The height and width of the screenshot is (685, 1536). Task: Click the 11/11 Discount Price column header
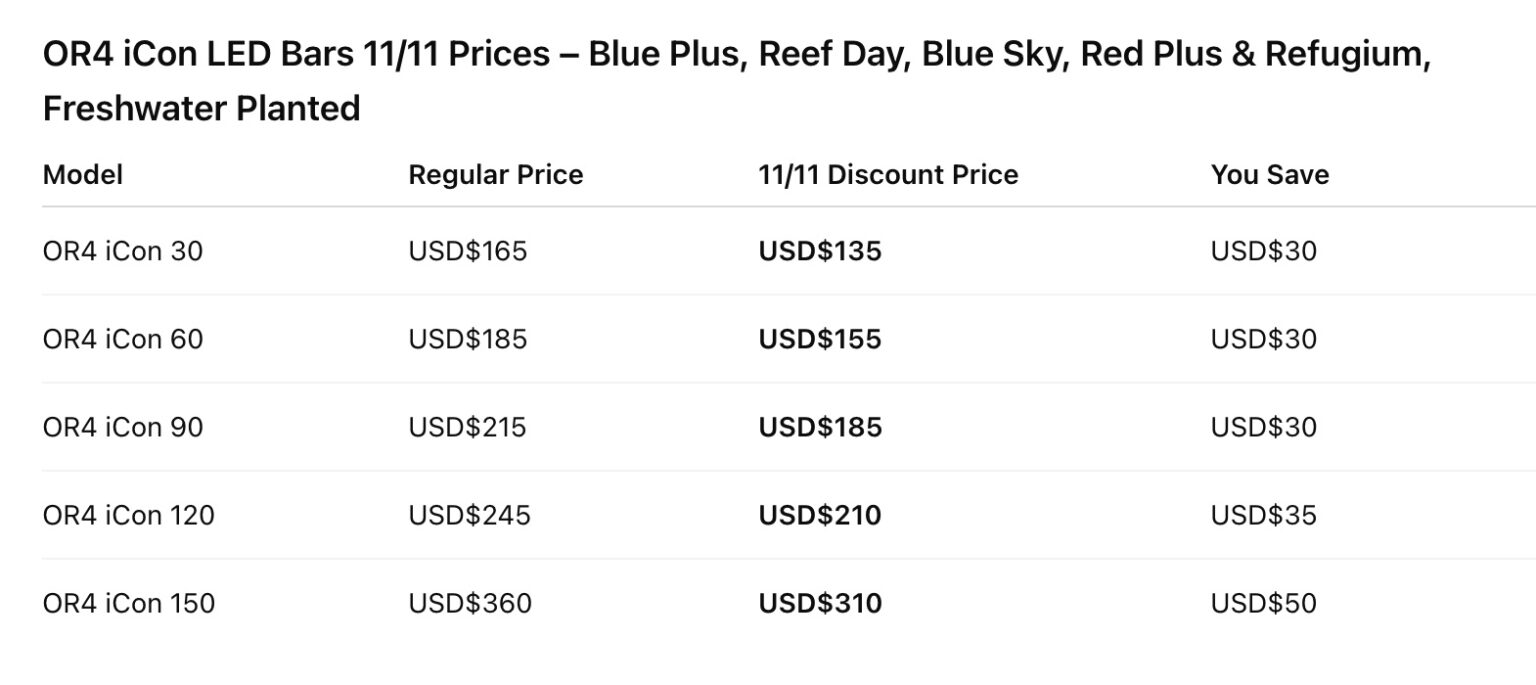click(x=888, y=175)
